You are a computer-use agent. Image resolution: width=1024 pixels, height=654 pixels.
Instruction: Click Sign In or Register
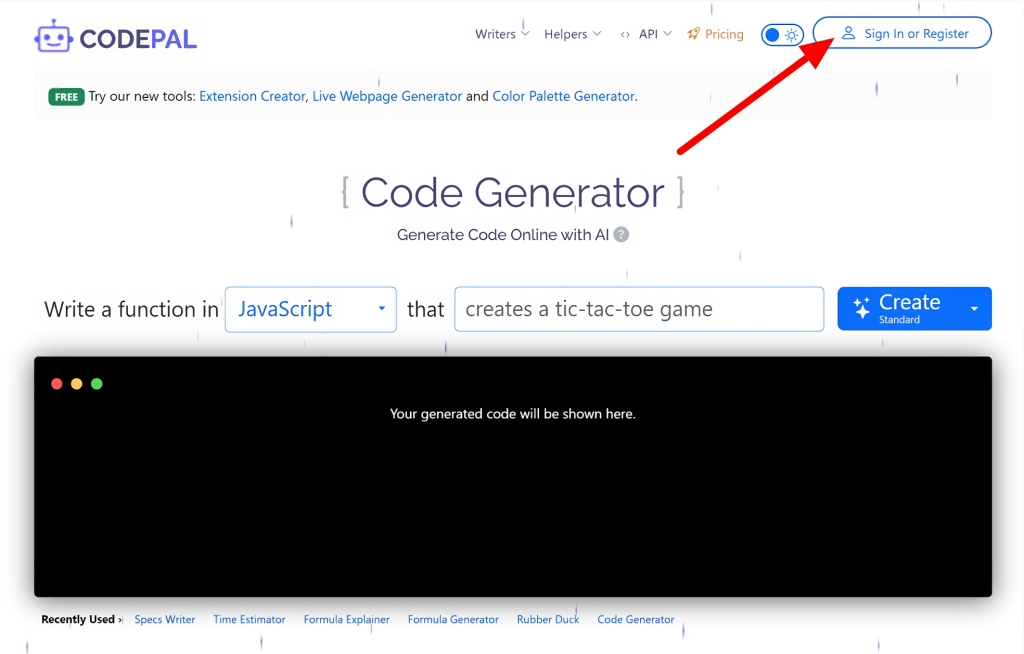coord(902,33)
